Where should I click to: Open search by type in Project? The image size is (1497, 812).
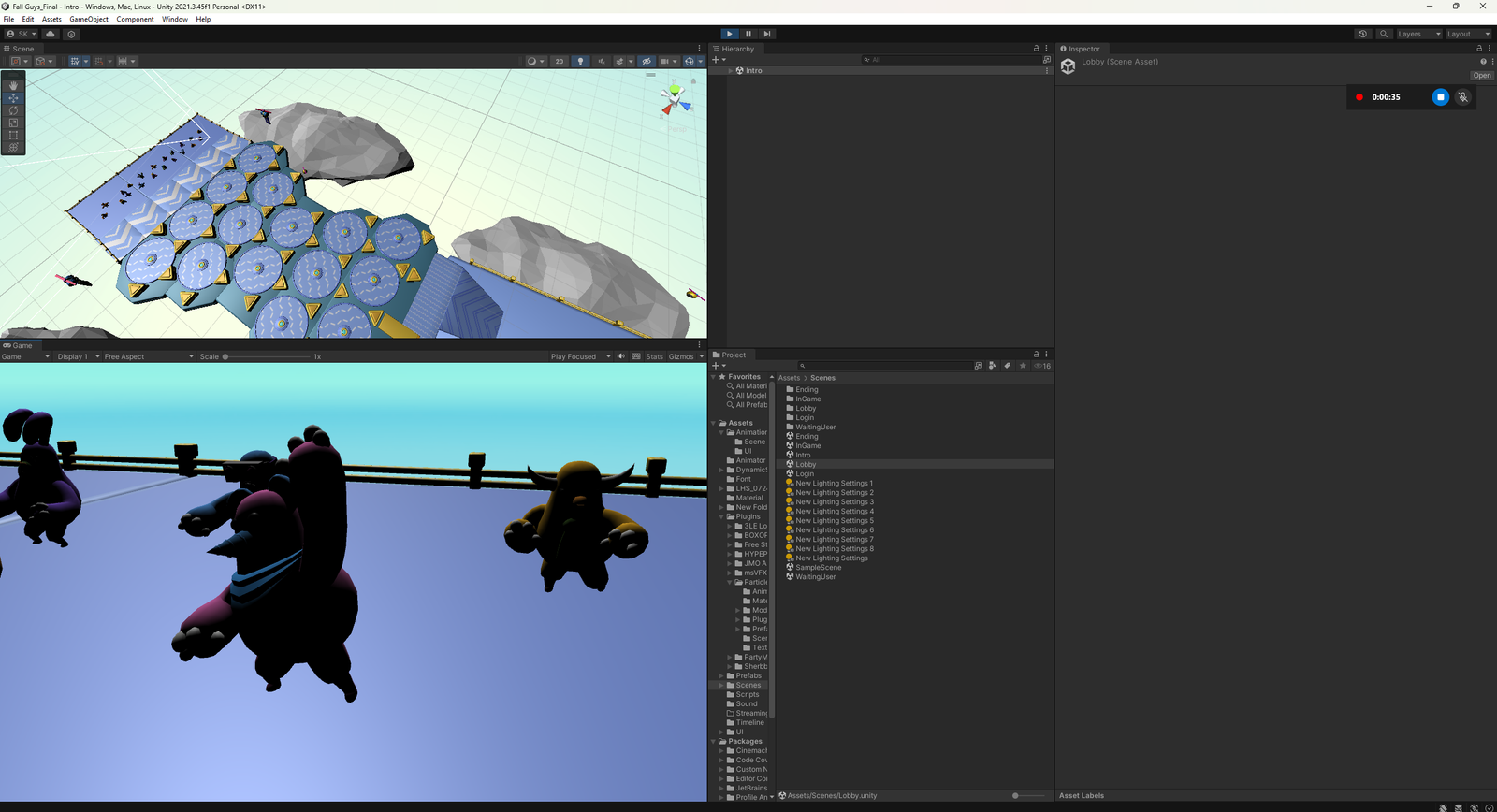(992, 366)
